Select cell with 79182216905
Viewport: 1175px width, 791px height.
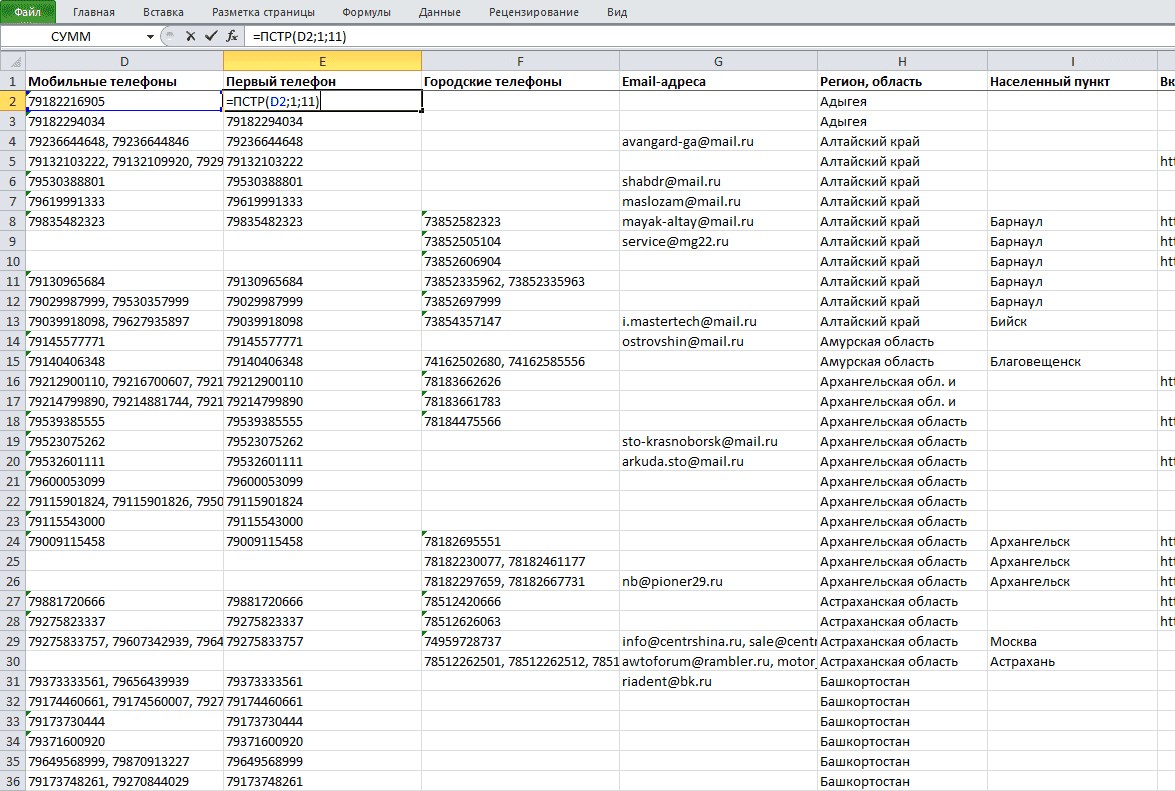[124, 101]
